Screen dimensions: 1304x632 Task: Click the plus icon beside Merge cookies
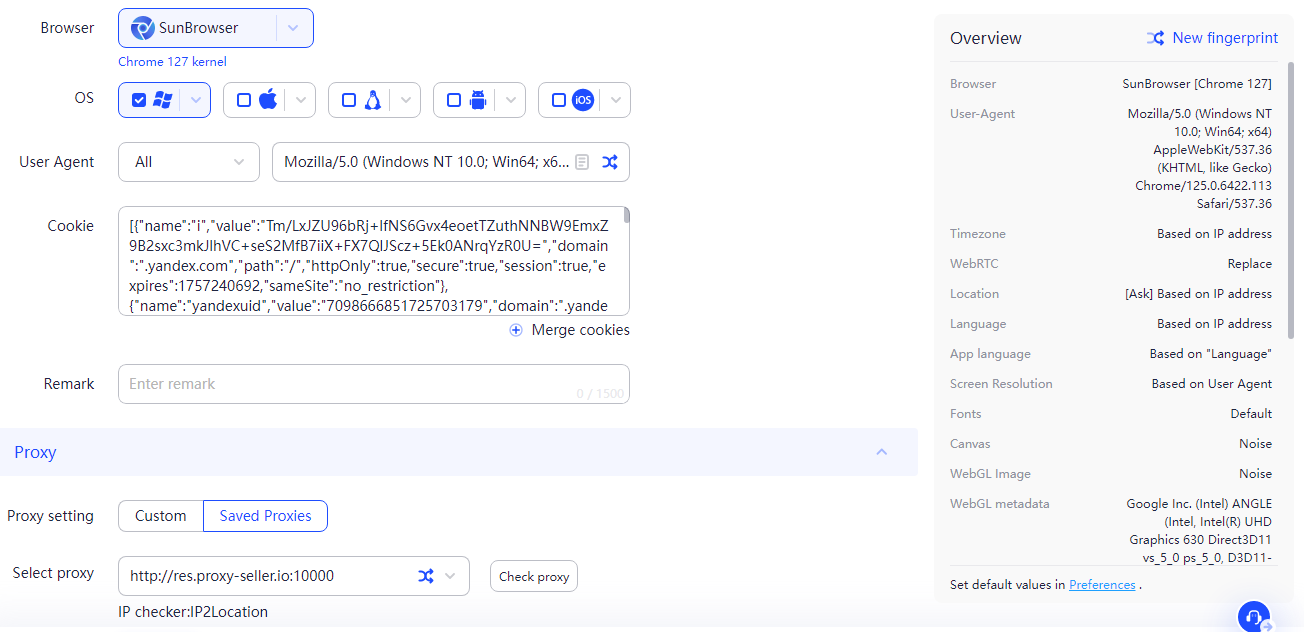(516, 330)
